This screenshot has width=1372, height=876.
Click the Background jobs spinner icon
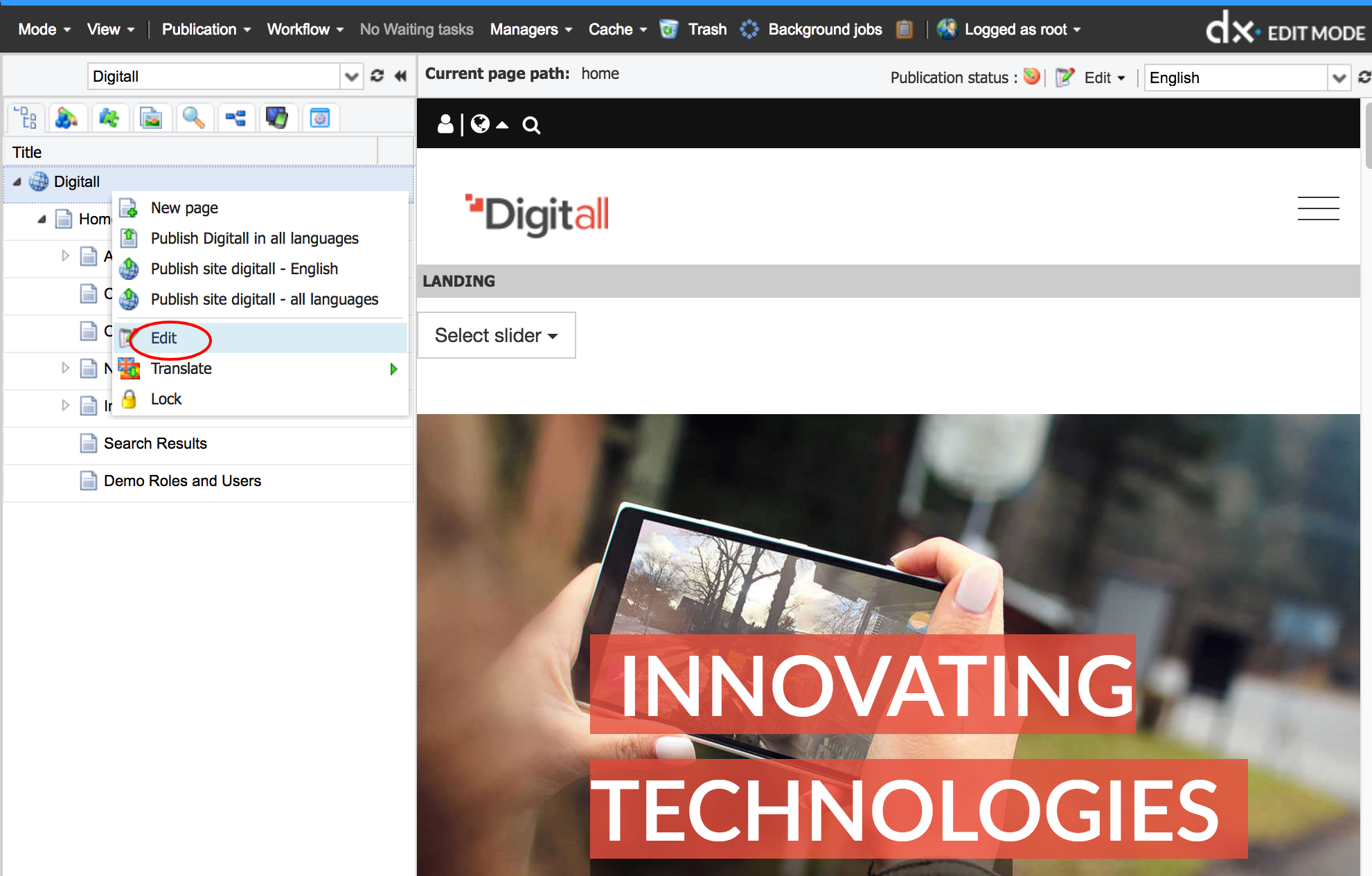tap(749, 29)
